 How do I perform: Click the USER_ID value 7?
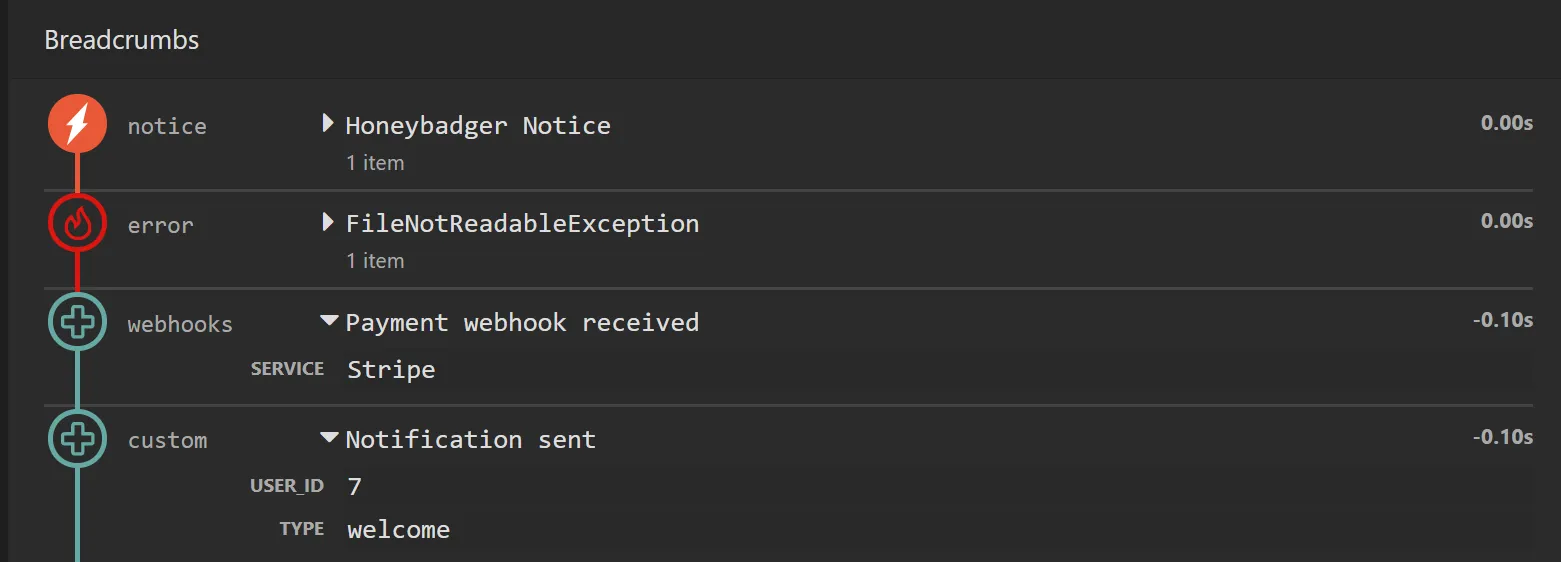[x=354, y=486]
